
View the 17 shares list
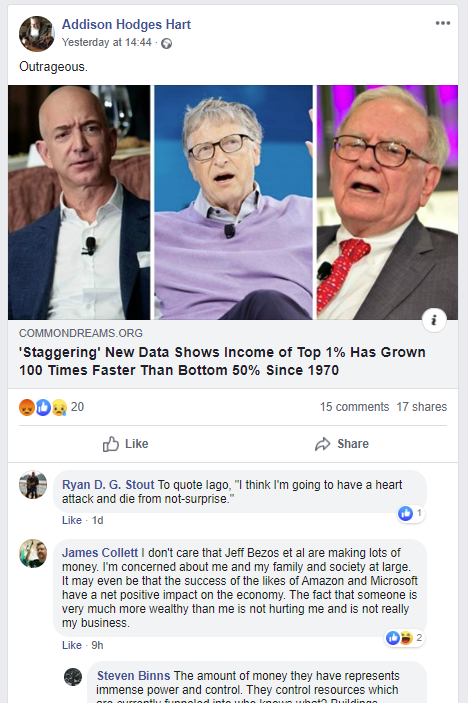coord(421,407)
